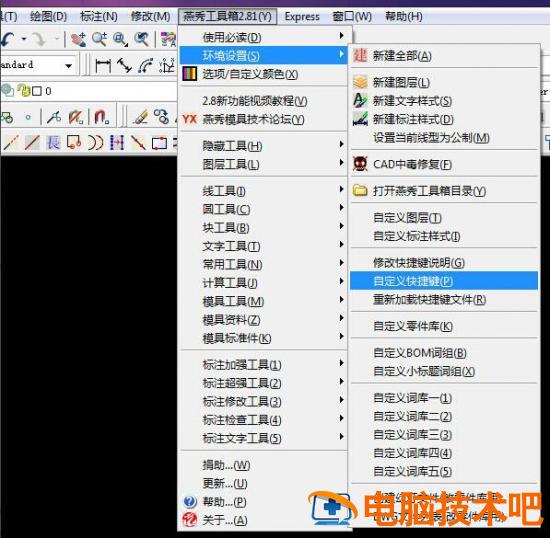The height and width of the screenshot is (538, 550).
Task: Click the small circle node snap icon
Action: (x=28, y=117)
